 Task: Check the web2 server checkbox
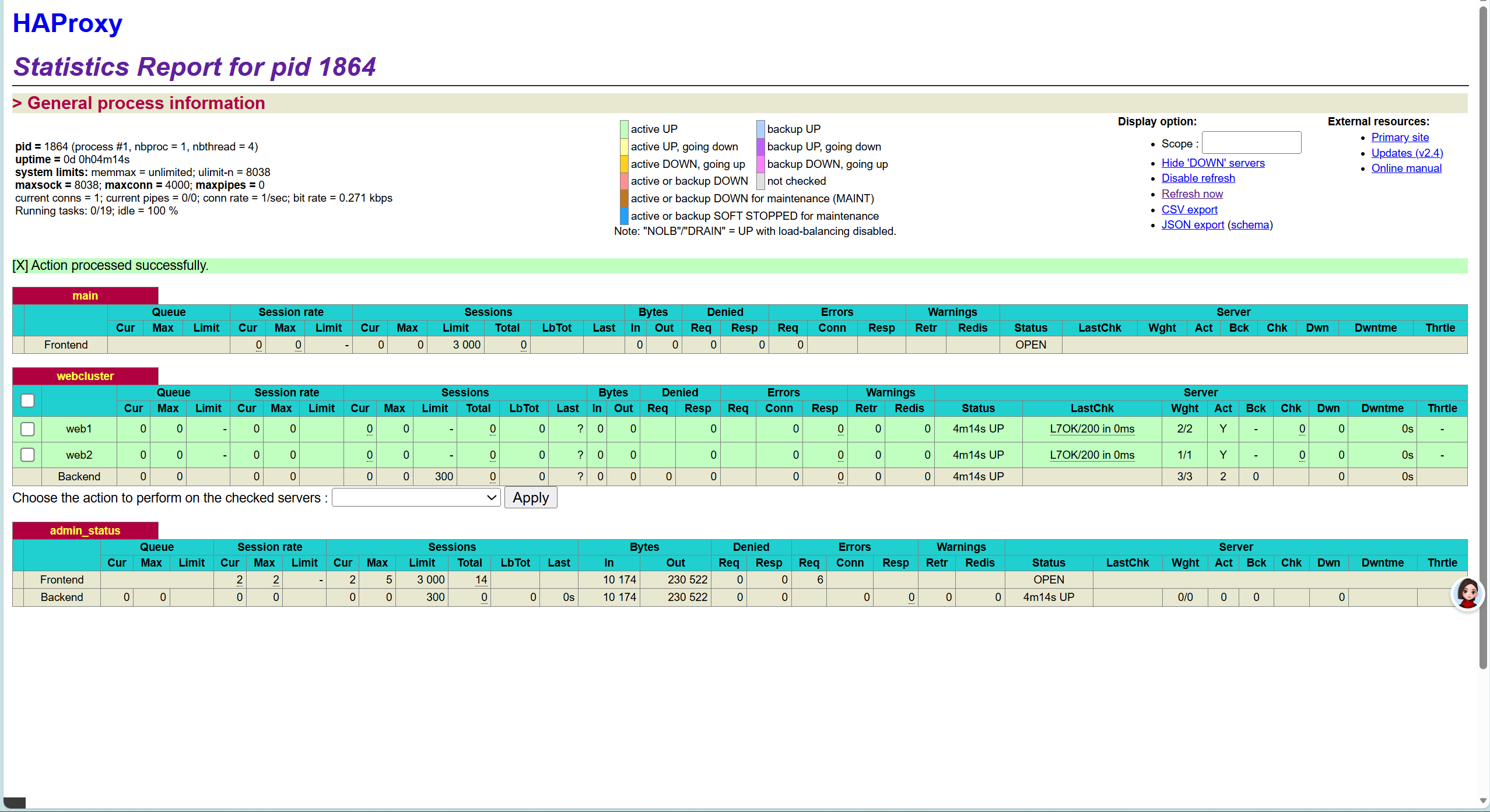[27, 455]
